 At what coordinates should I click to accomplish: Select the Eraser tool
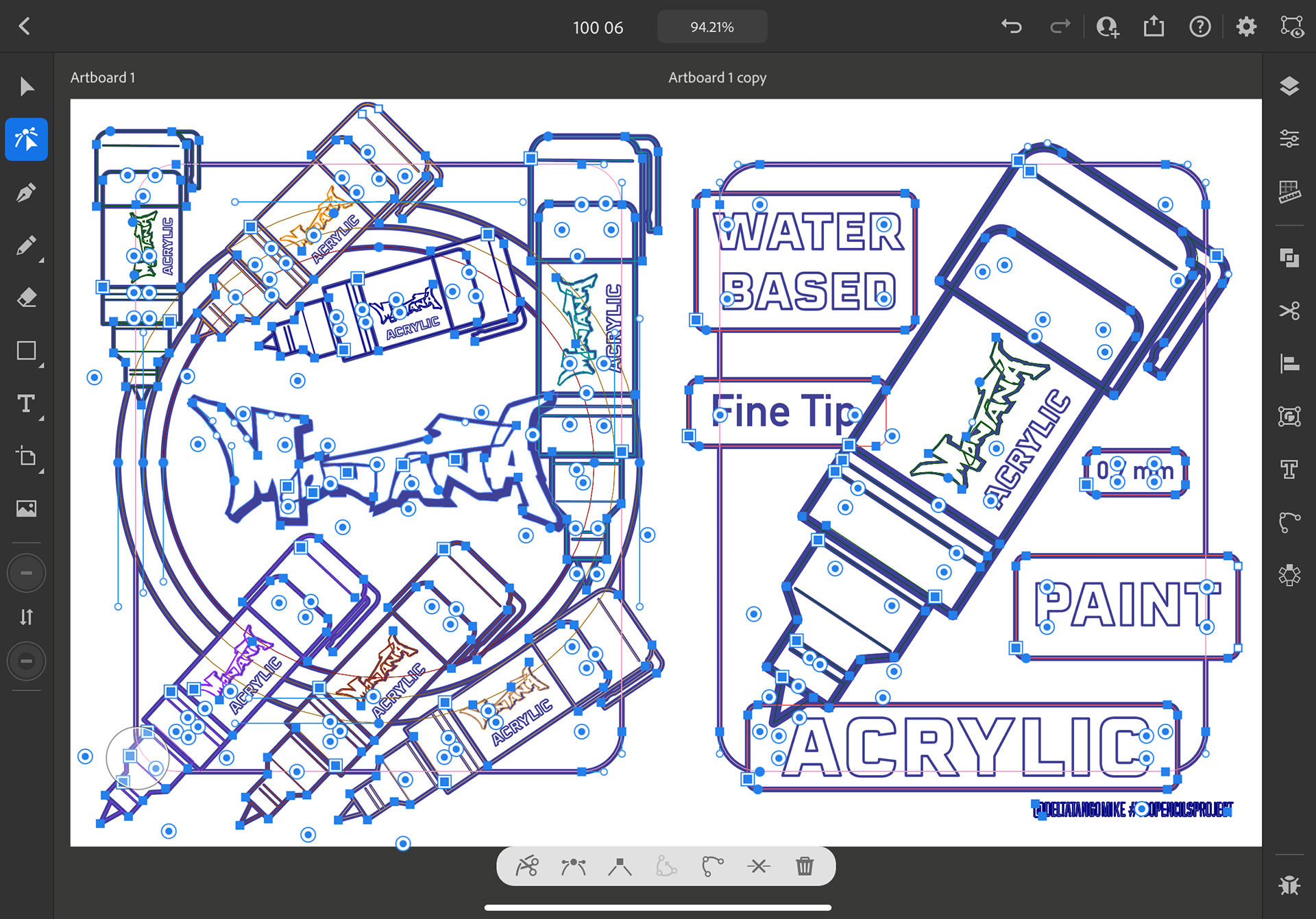point(27,298)
